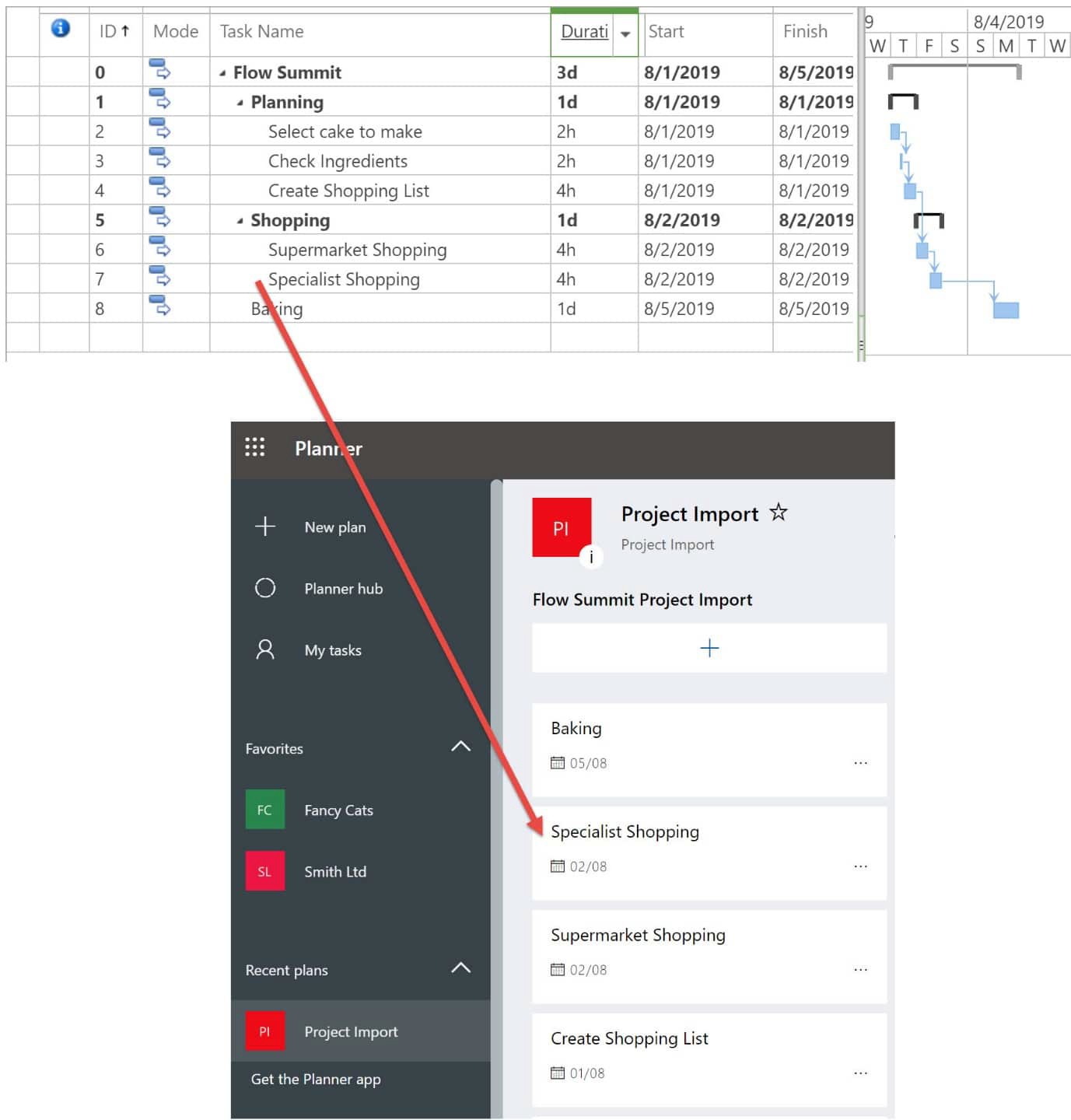Viewport: 1071px width, 1120px height.
Task: Click the calendar icon on the Baking card
Action: click(x=558, y=763)
